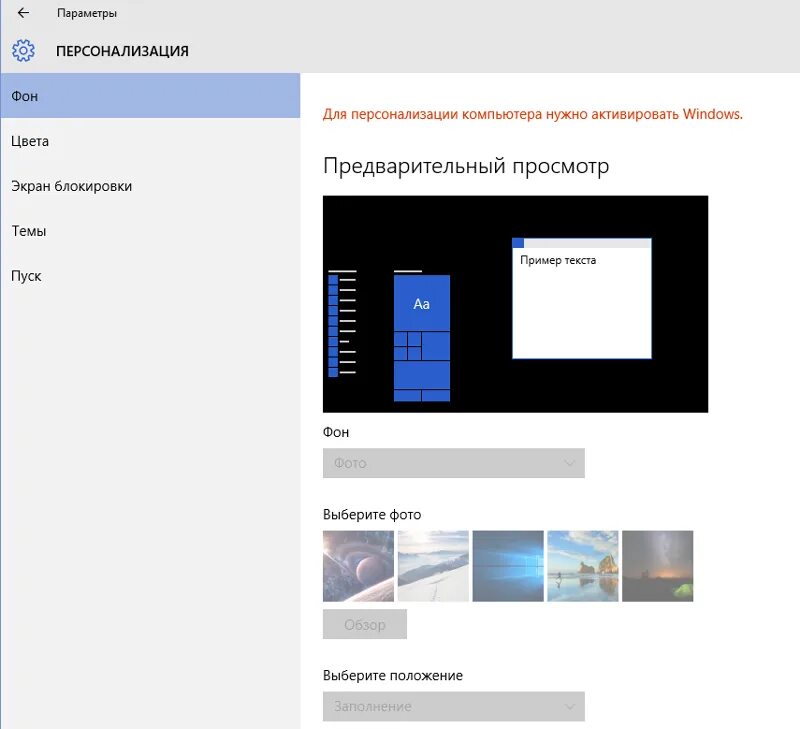Screen dimensions: 800x729
Task: Select the surfer photo thumbnail
Action: click(583, 565)
